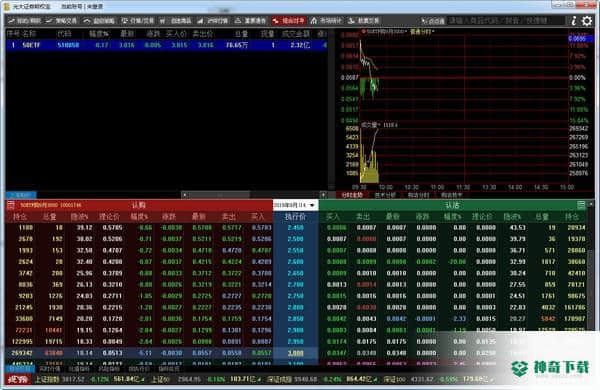
Task: Open the settings gear icon
Action: tap(587, 21)
